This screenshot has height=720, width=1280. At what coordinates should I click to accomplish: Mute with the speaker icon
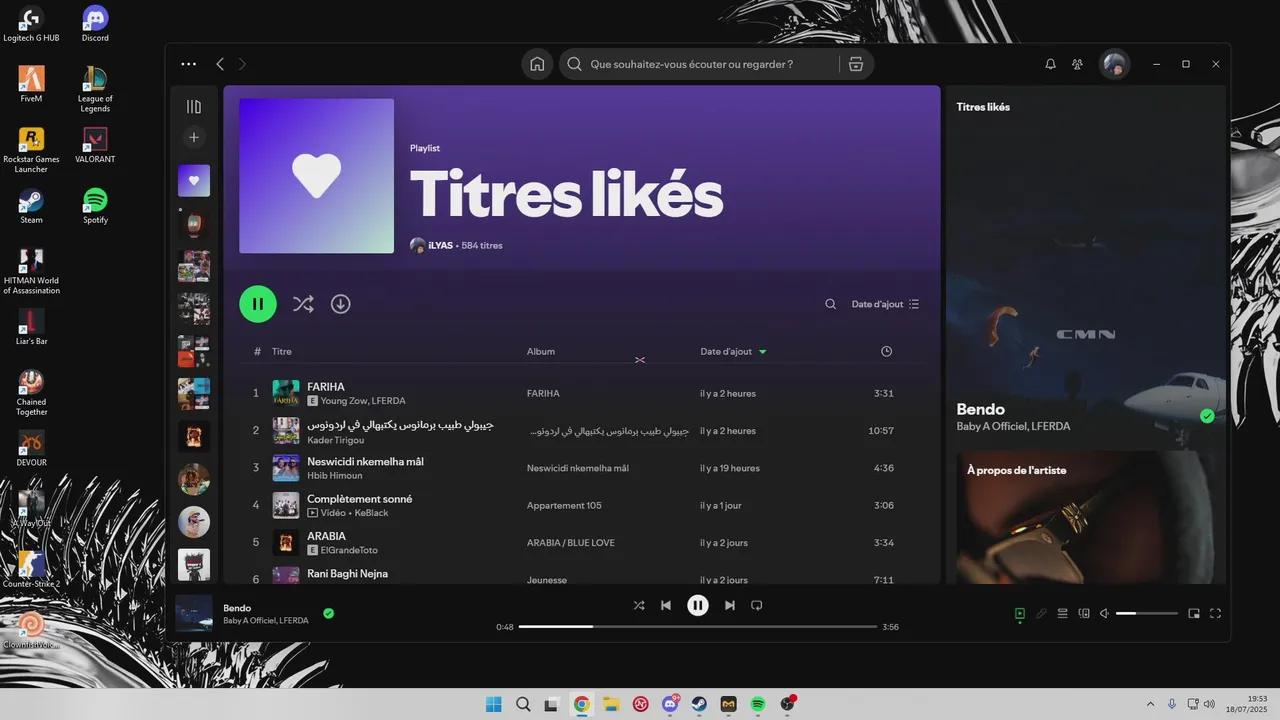(x=1105, y=613)
